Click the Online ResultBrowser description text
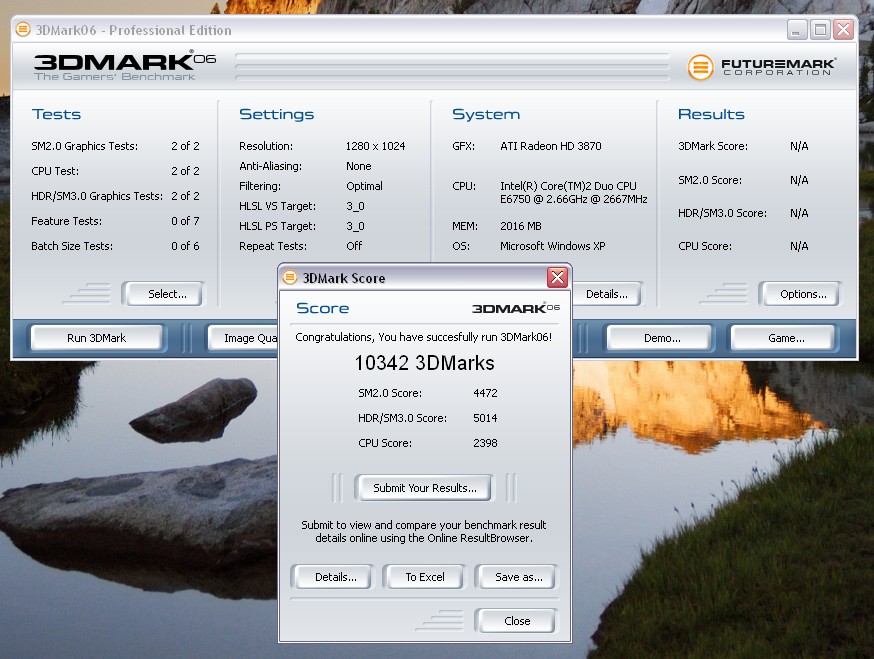This screenshot has height=659, width=874. [424, 531]
